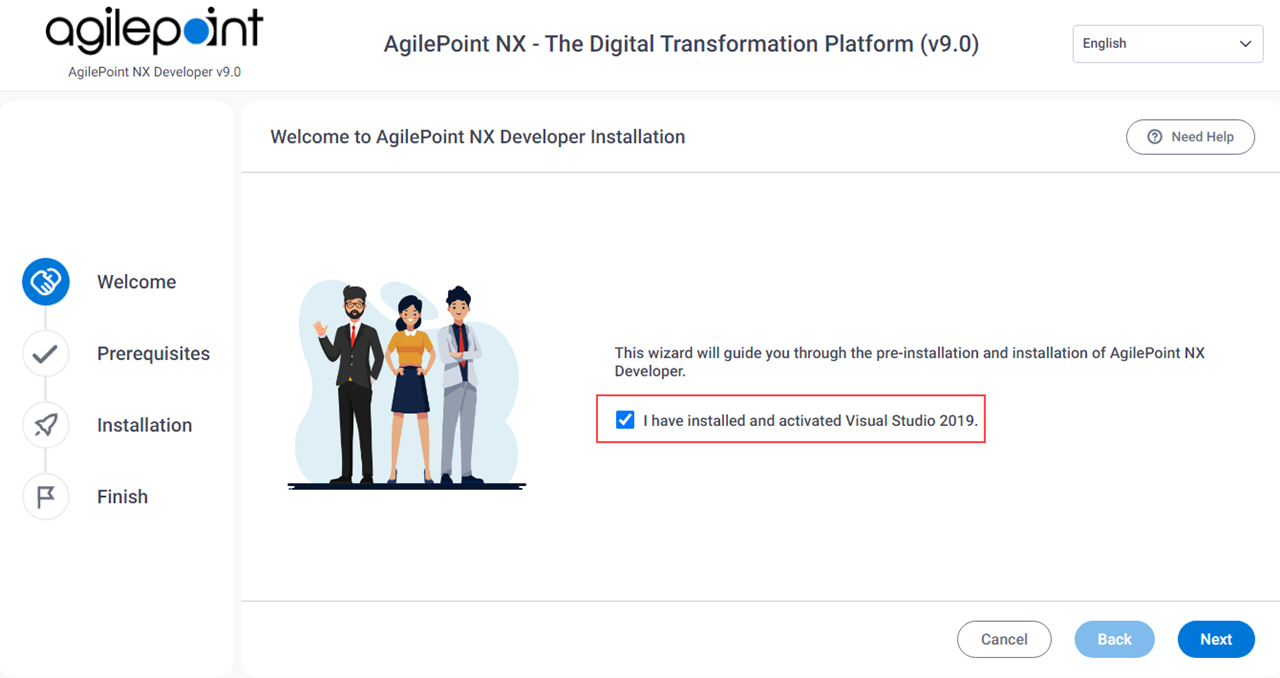Click the Prerequisites checkmark step icon
The image size is (1280, 678).
46,353
